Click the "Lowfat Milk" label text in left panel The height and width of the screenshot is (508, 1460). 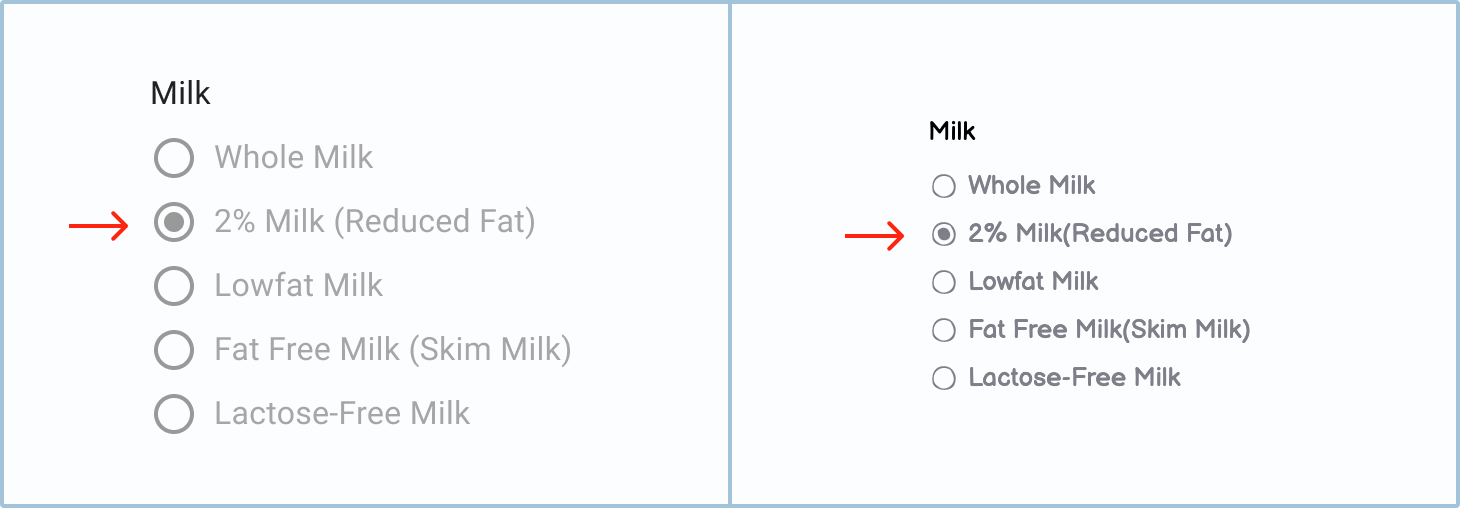point(299,286)
